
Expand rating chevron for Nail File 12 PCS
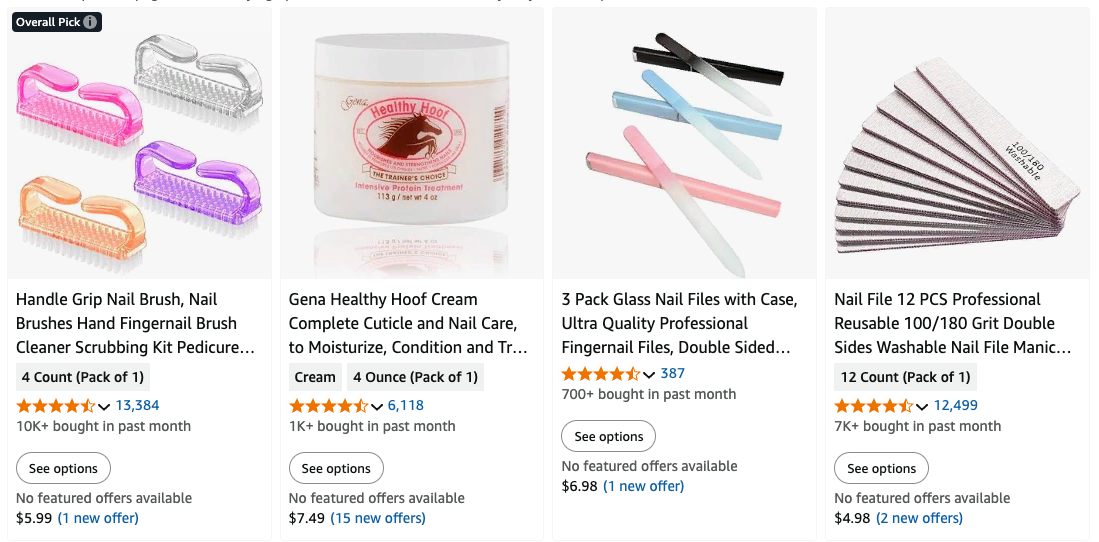click(x=922, y=407)
